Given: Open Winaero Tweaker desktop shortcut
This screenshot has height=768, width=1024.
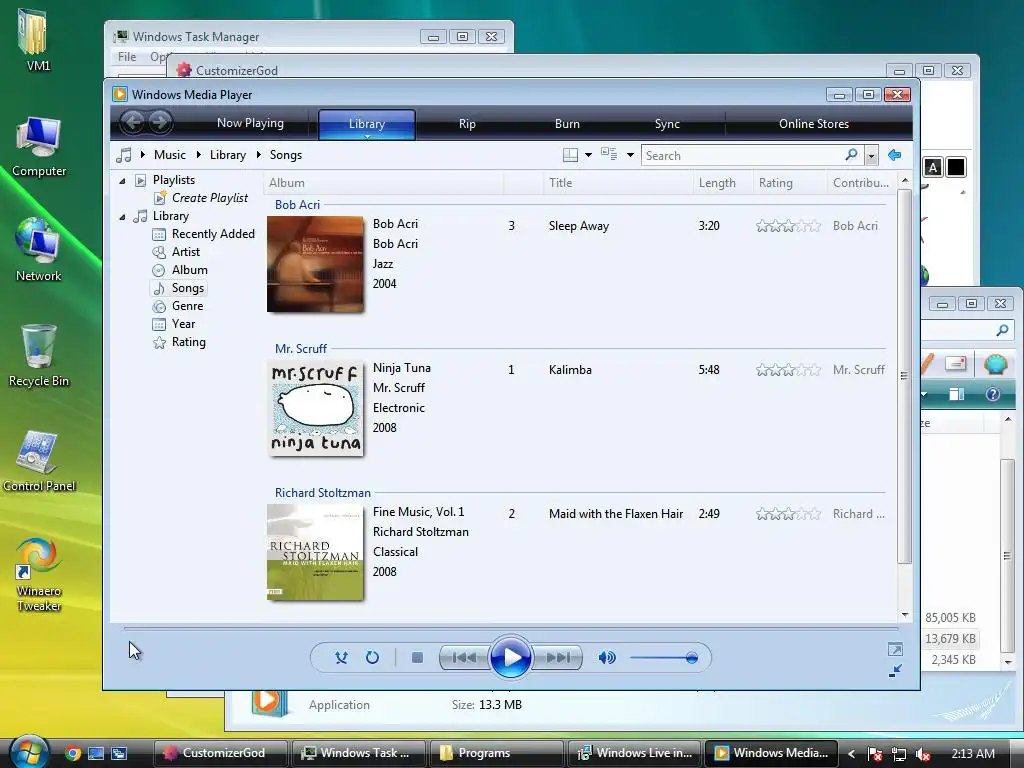Looking at the screenshot, I should pos(39,575).
